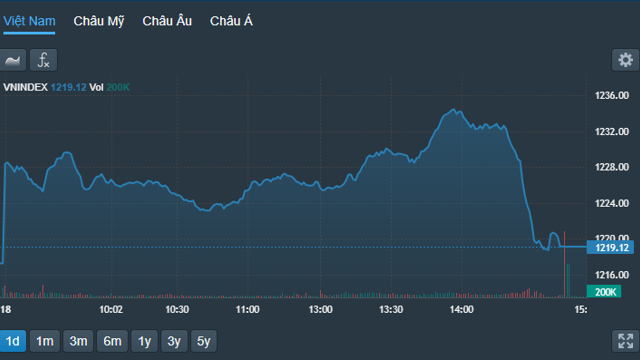Screen dimensions: 640x360
Task: Click the 14:00 time axis marker
Action: (462, 309)
